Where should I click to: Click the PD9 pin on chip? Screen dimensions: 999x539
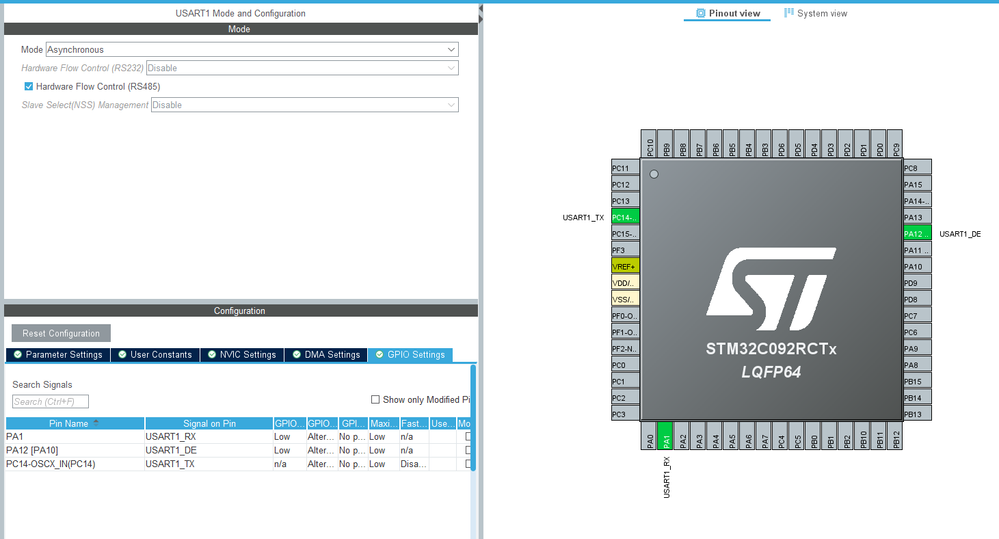click(x=917, y=283)
